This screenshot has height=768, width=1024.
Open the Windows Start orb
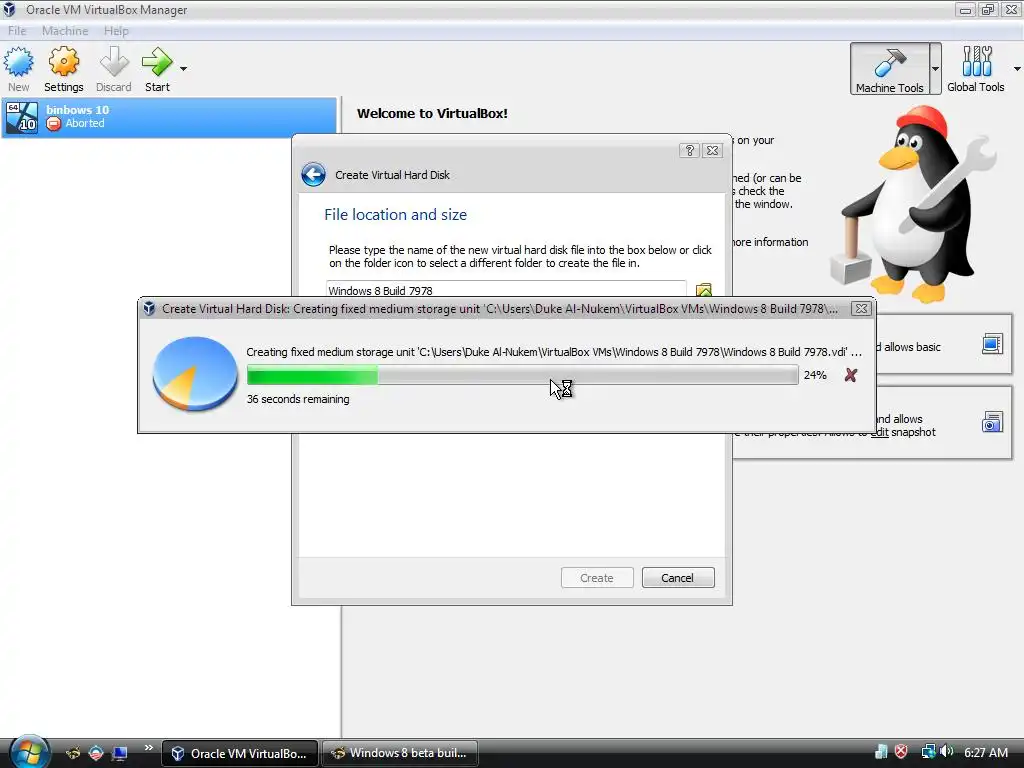coord(29,751)
